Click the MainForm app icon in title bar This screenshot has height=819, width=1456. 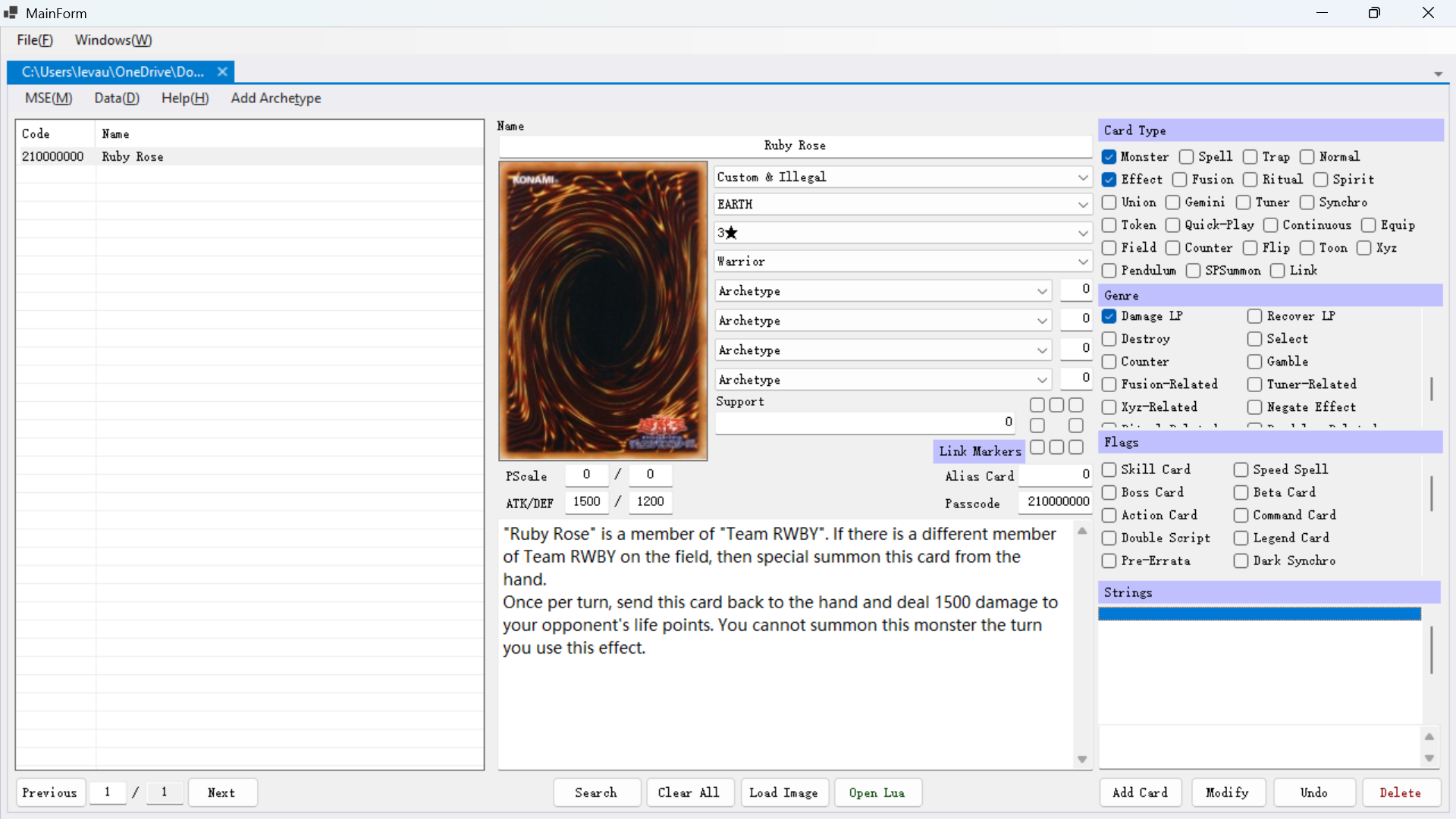coord(11,13)
